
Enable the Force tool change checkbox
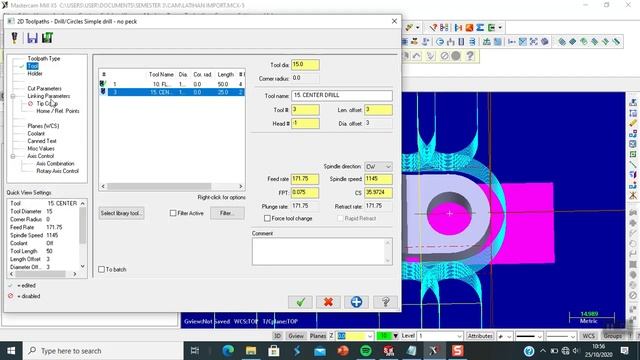point(267,218)
